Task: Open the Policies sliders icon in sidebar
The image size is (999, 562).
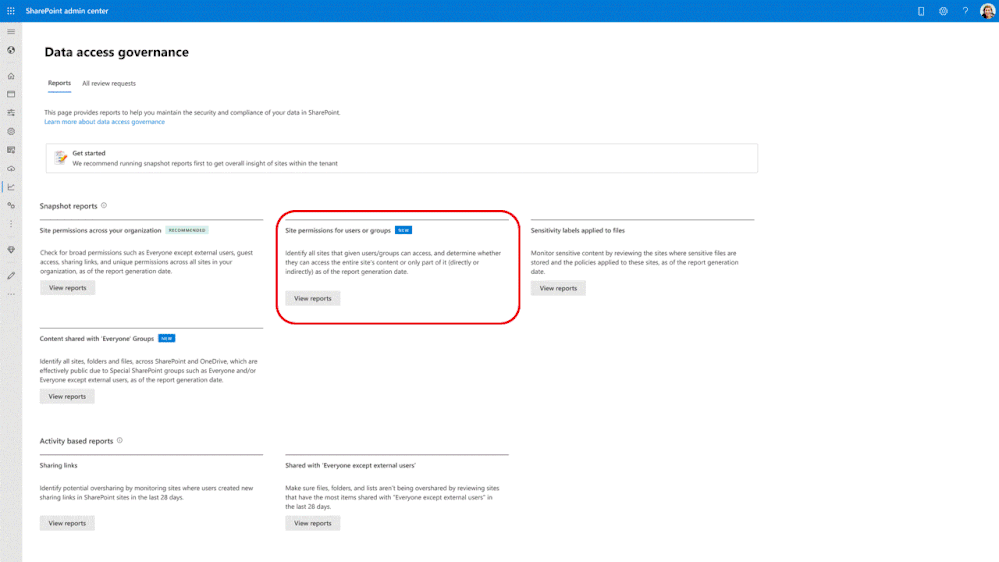Action: [11, 113]
